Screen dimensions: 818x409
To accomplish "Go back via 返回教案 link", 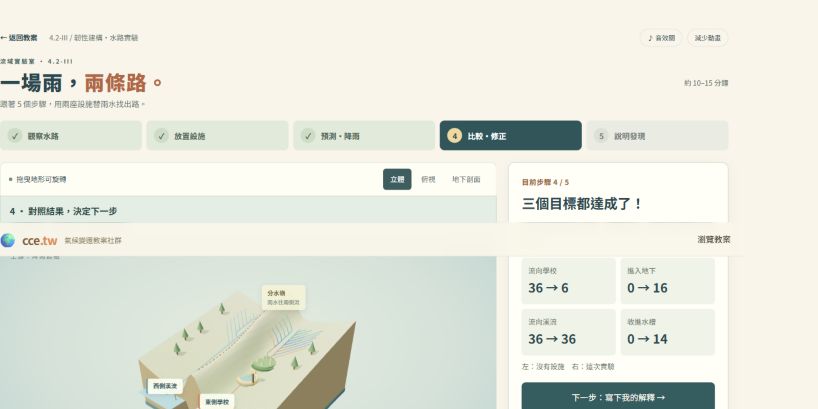I will tap(18, 38).
